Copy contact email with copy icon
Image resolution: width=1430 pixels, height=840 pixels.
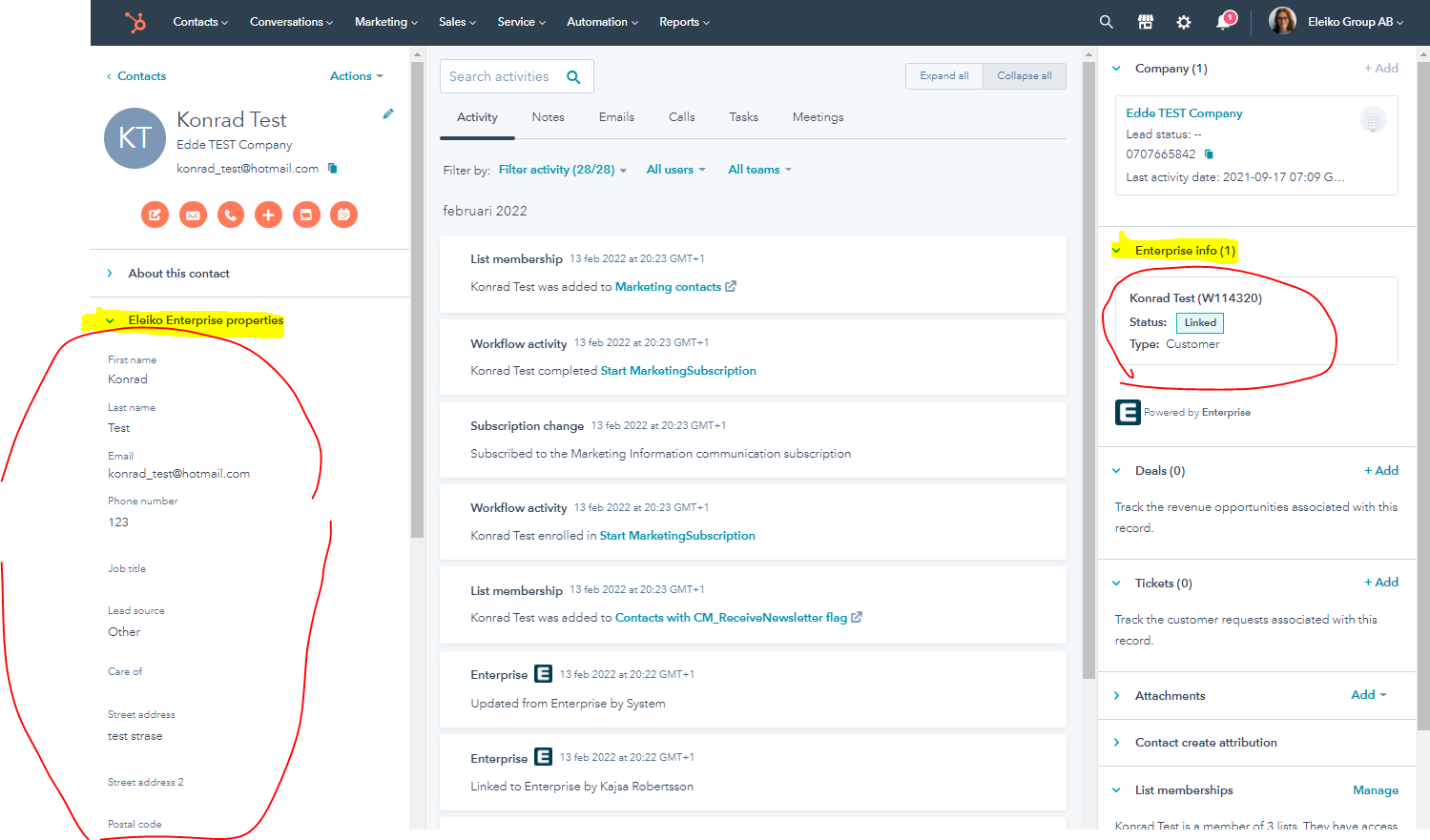point(333,169)
